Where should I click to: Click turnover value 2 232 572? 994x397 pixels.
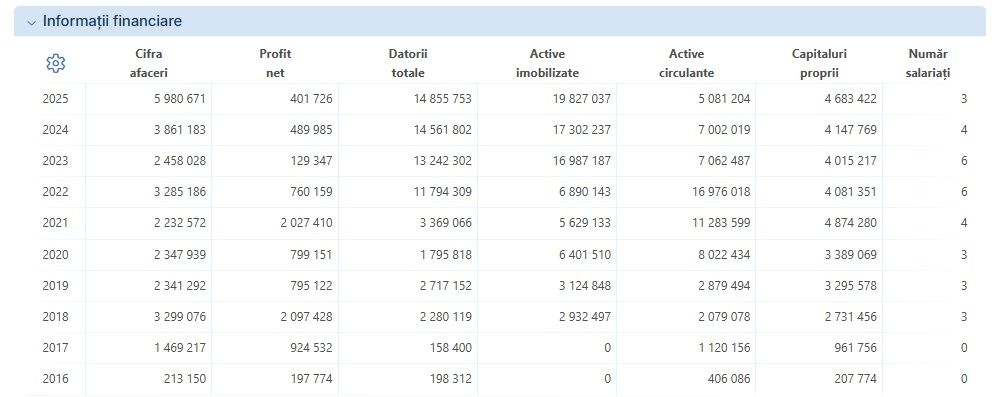tap(179, 223)
